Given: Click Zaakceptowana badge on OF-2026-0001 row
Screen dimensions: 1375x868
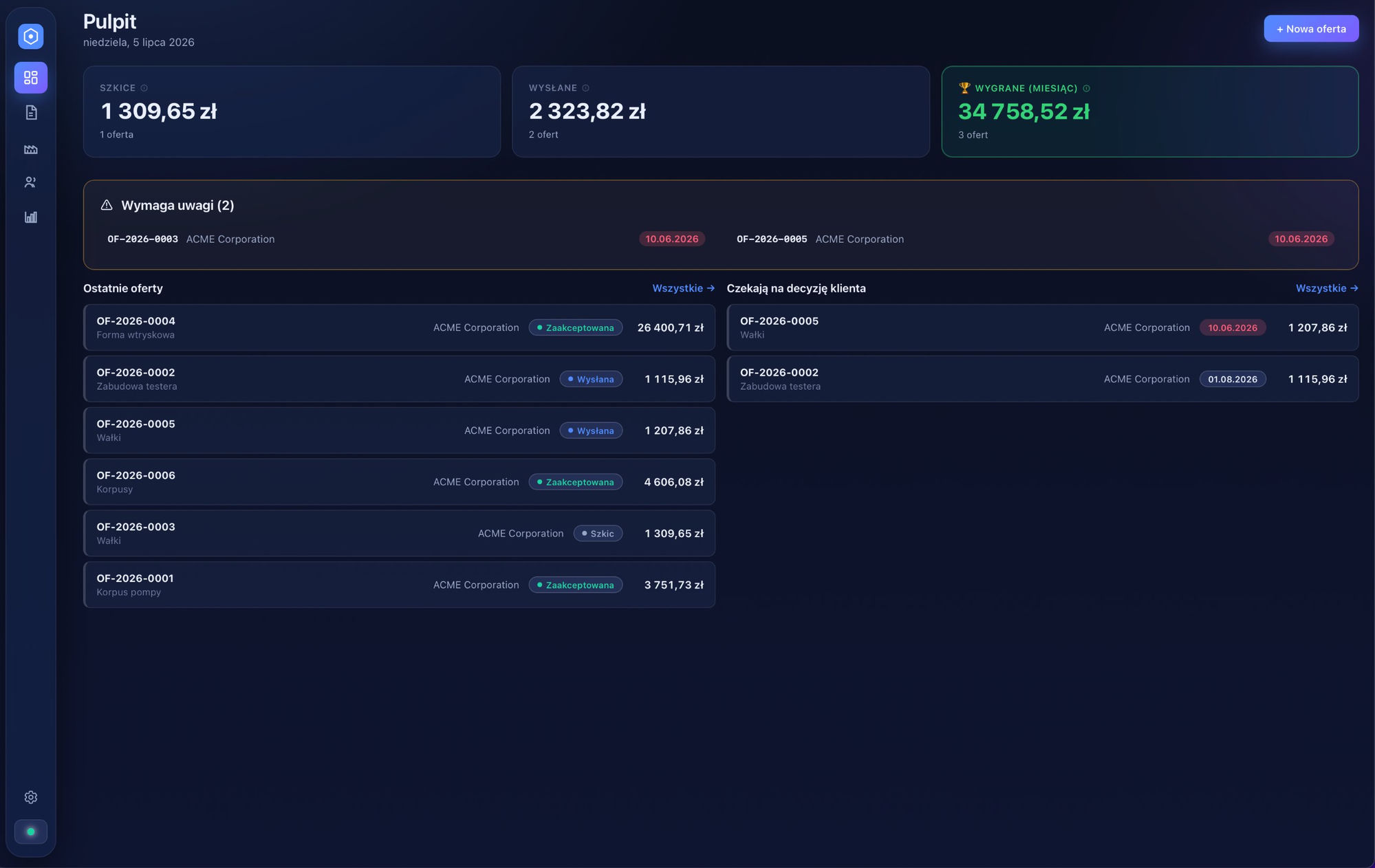Looking at the screenshot, I should 576,585.
